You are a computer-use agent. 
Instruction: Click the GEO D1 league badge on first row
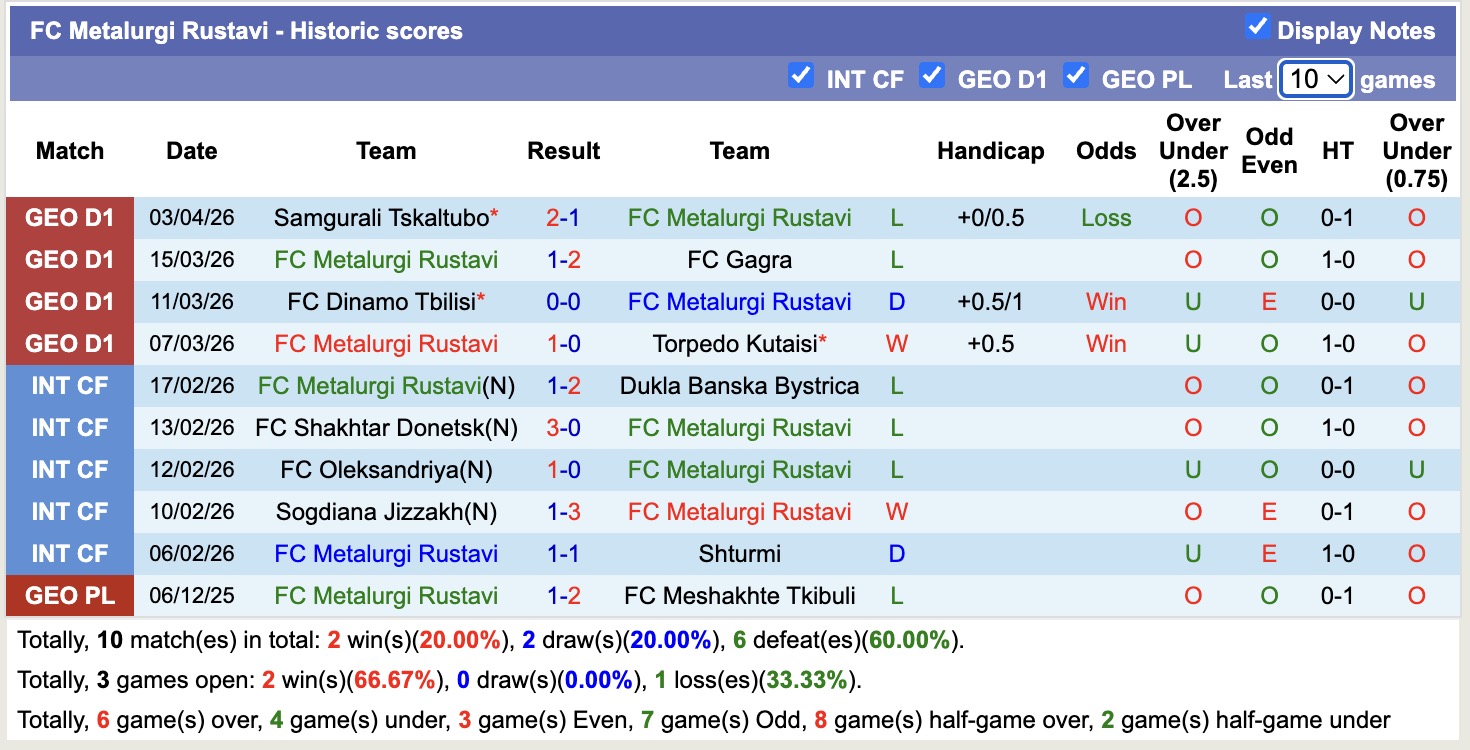69,217
